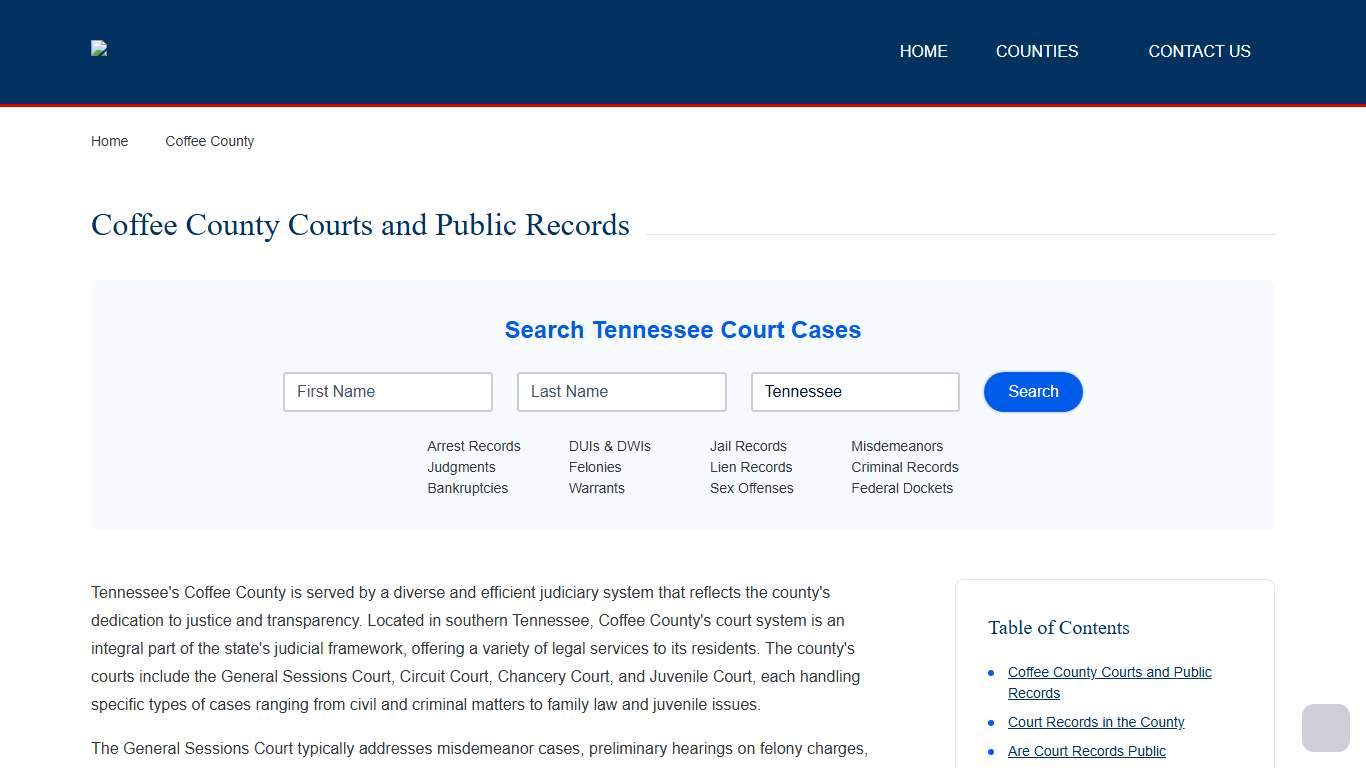This screenshot has width=1366, height=768.
Task: Select the DUIs & DWIs category
Action: (x=610, y=446)
